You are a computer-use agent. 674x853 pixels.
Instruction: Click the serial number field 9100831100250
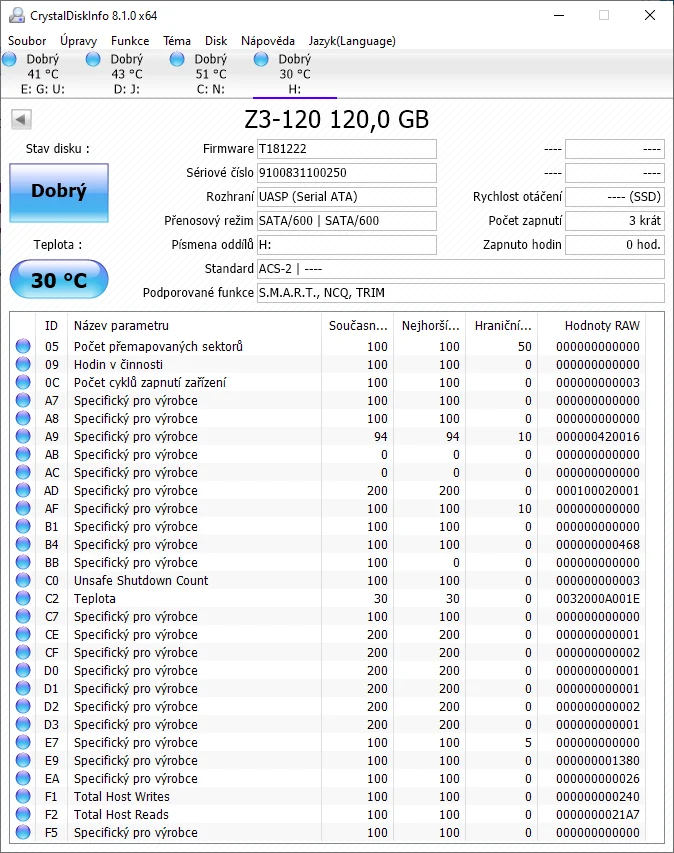pos(347,173)
